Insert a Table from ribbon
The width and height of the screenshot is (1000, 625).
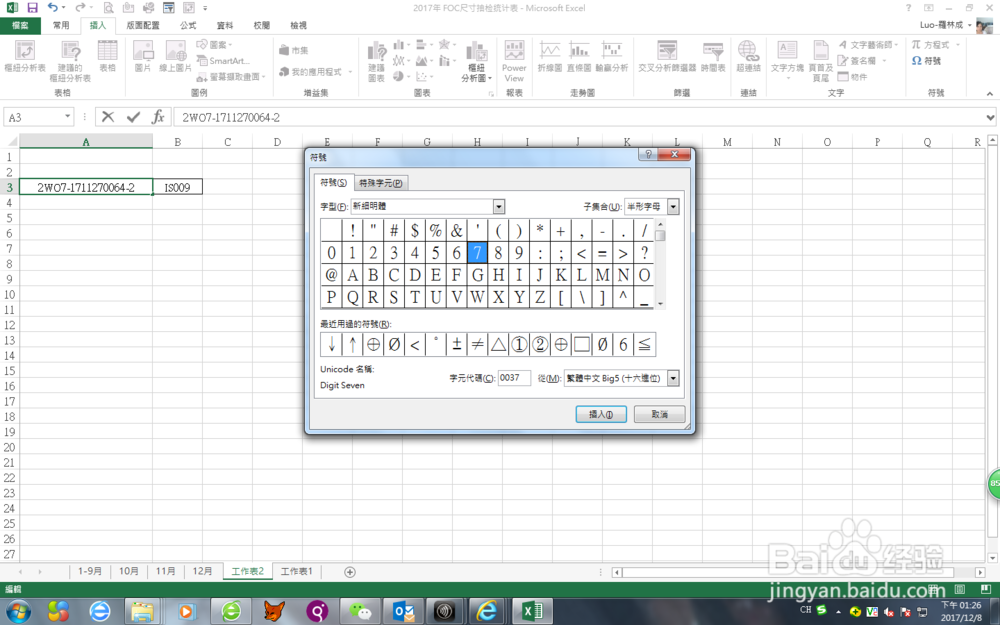[107, 56]
